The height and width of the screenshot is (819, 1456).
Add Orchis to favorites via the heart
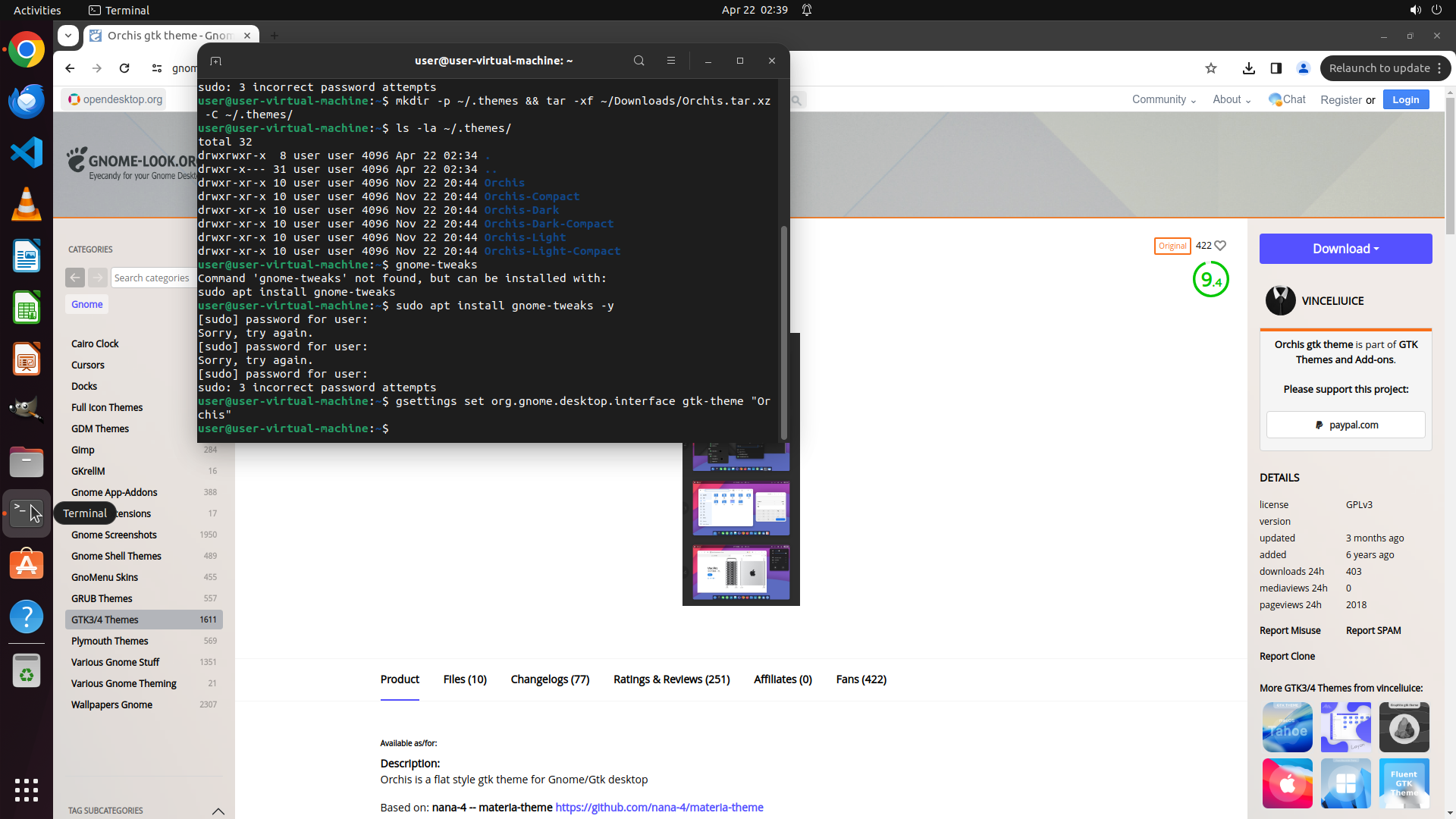tap(1220, 246)
